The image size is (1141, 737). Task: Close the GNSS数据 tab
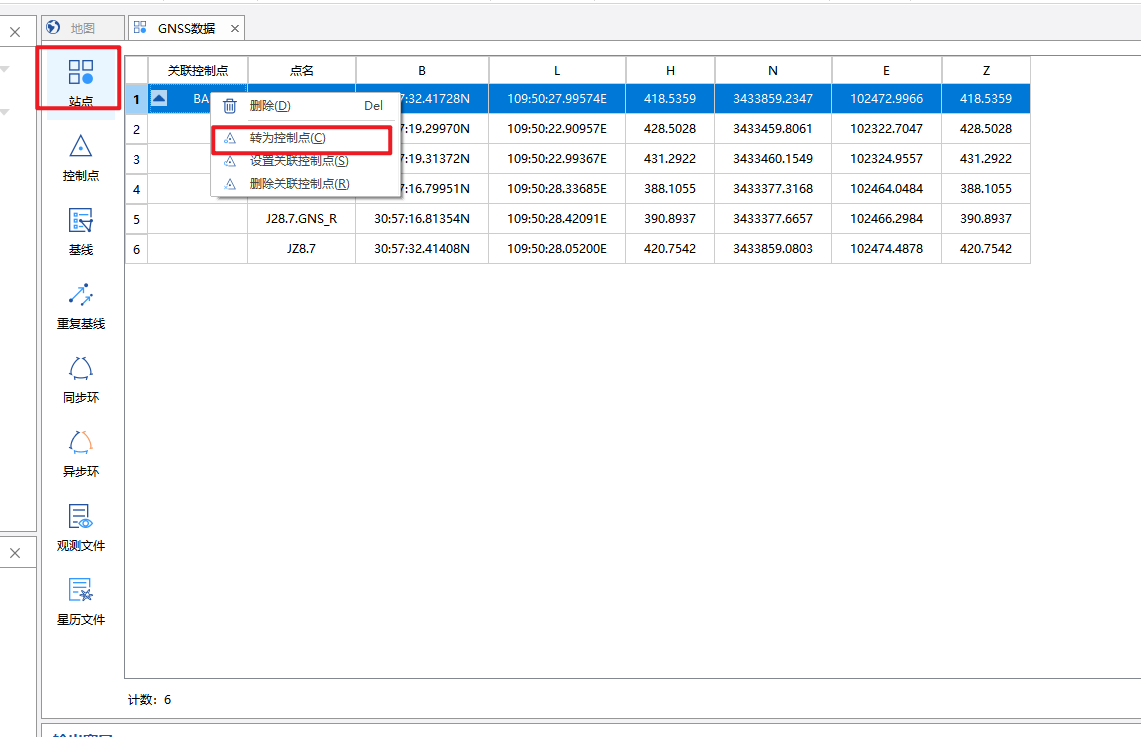tap(234, 29)
